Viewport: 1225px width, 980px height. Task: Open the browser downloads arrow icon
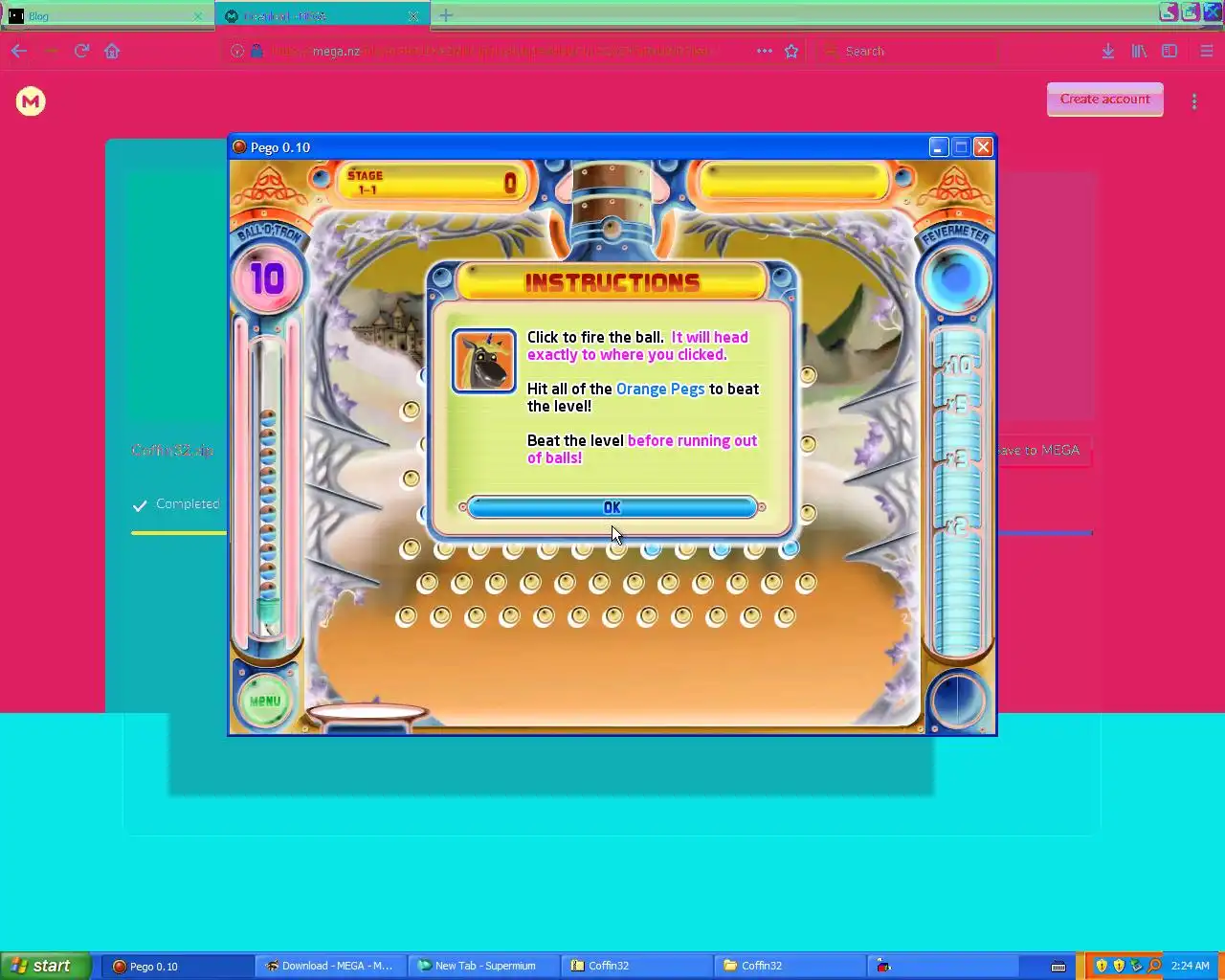tap(1107, 51)
